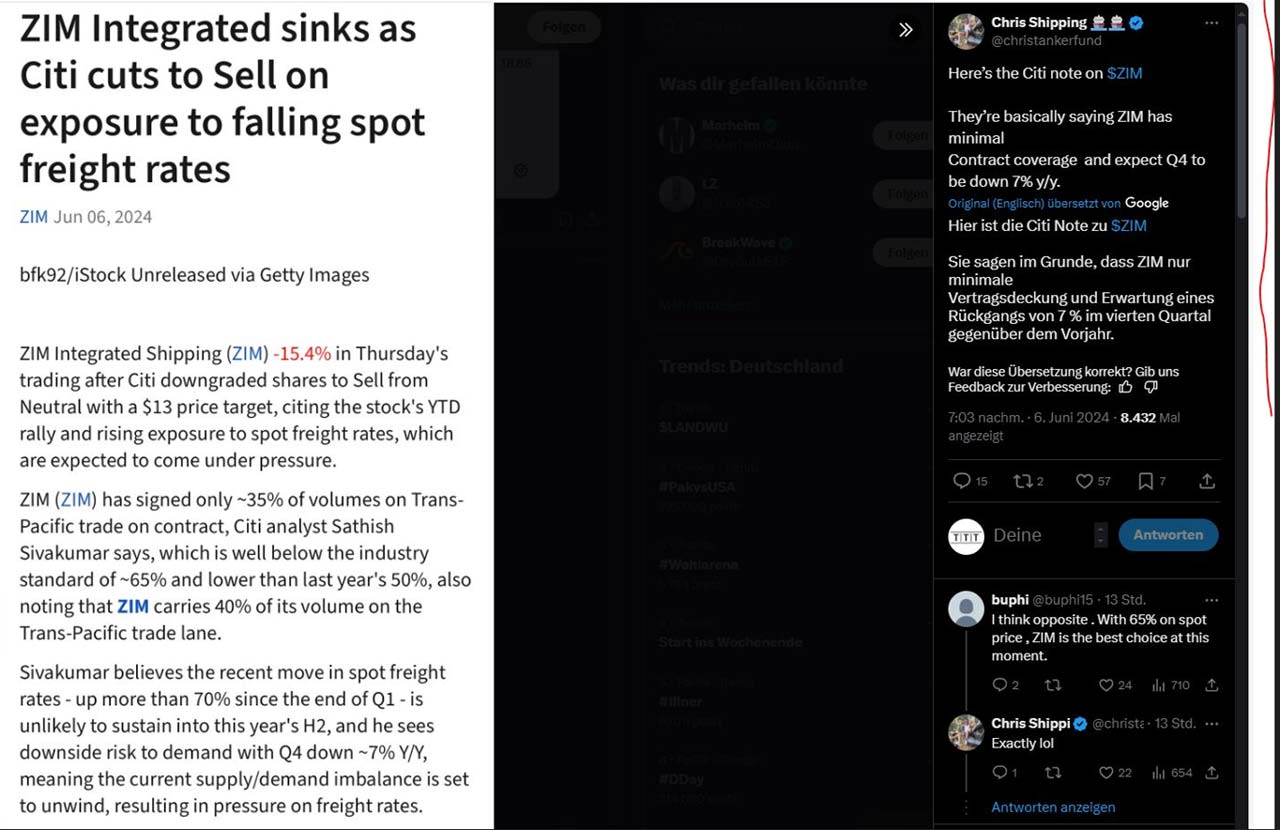
Task: Like the main tweet with 57 hearts
Action: pos(1084,481)
